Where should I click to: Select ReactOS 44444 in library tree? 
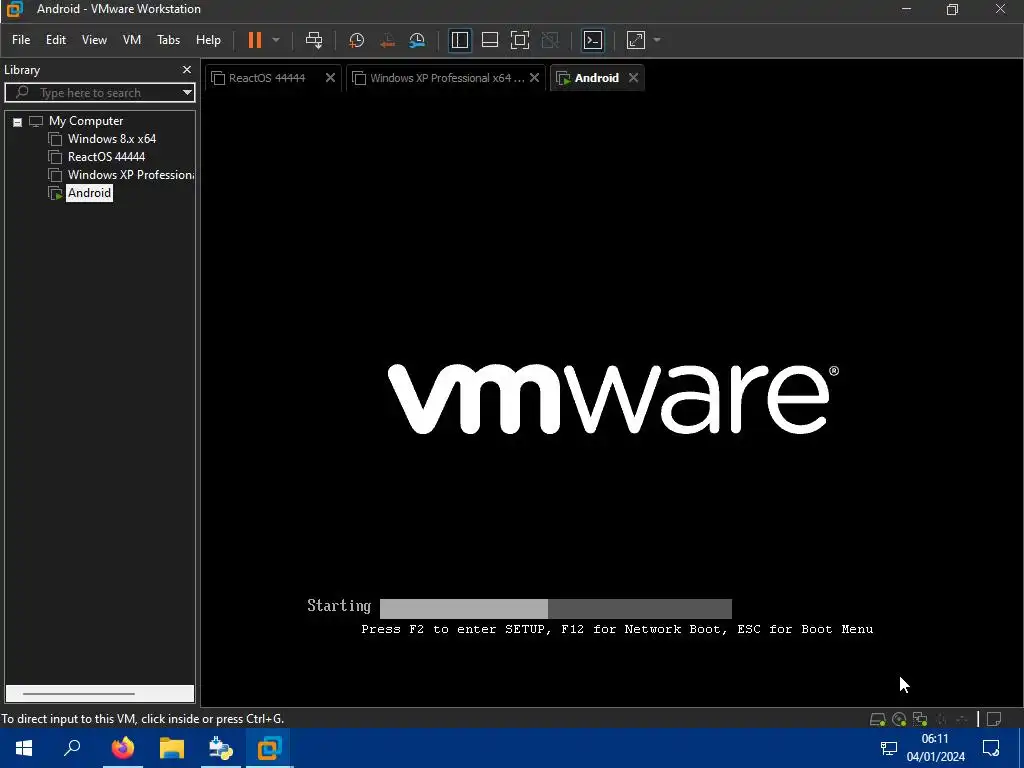pyautogui.click(x=106, y=157)
